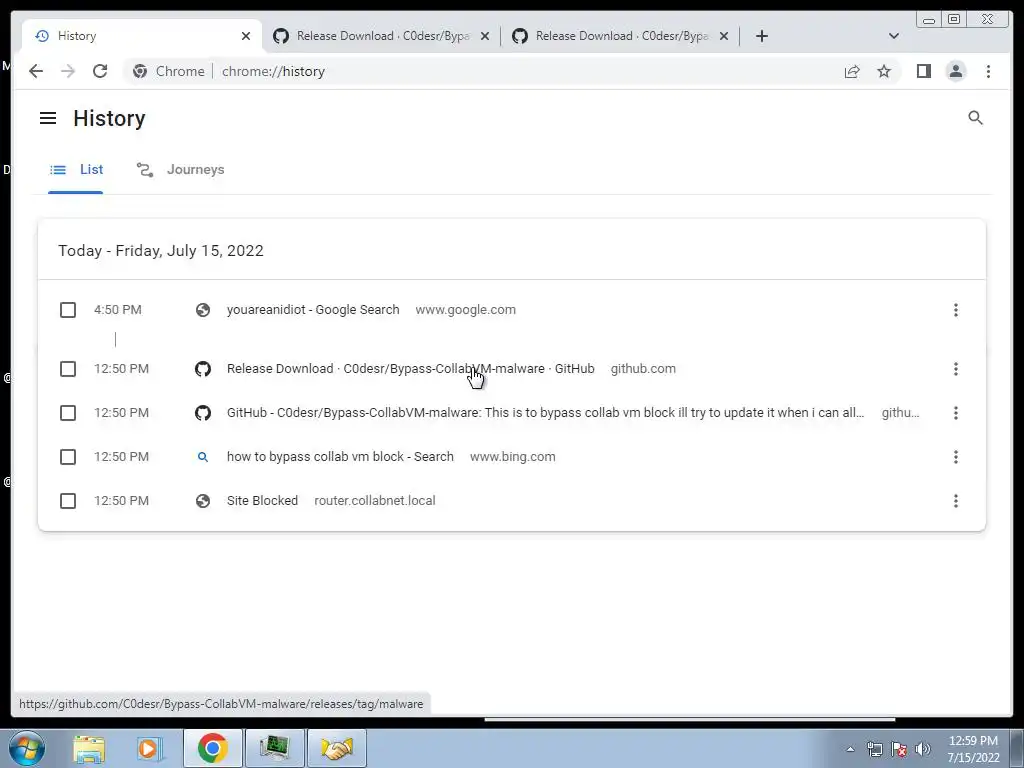
Task: Click www.google.com domain text
Action: click(x=466, y=310)
